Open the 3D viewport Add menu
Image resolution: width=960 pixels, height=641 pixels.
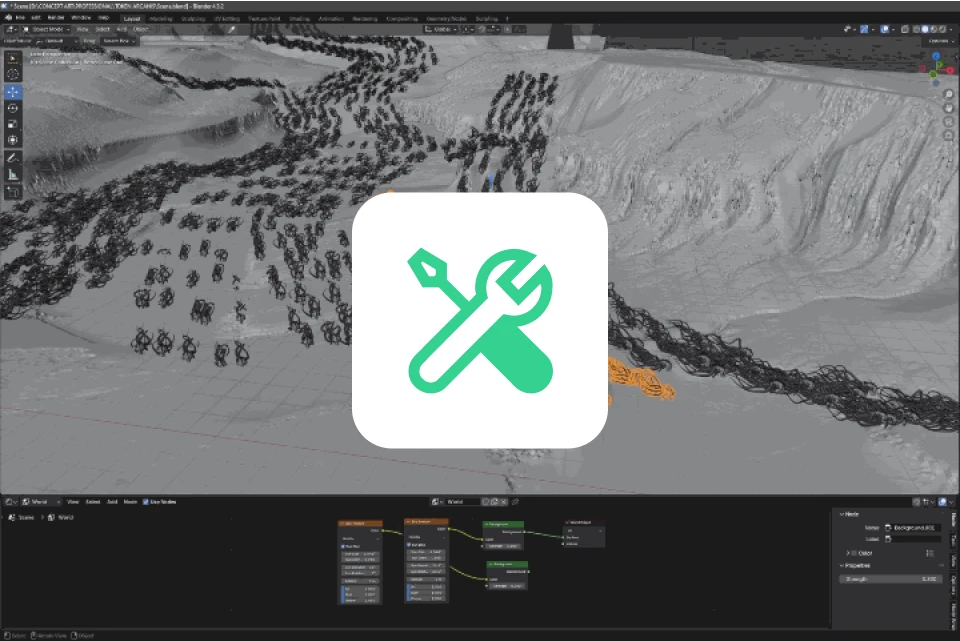pyautogui.click(x=122, y=29)
